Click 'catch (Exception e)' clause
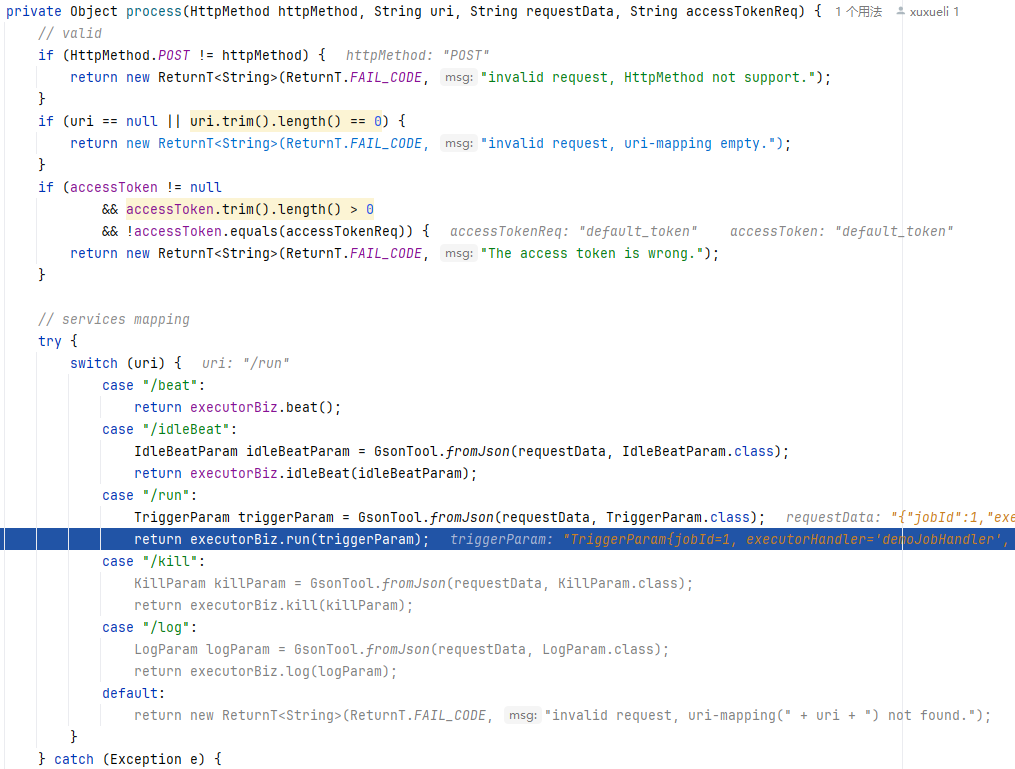Screen dimensions: 1015x769 pyautogui.click(x=129, y=759)
